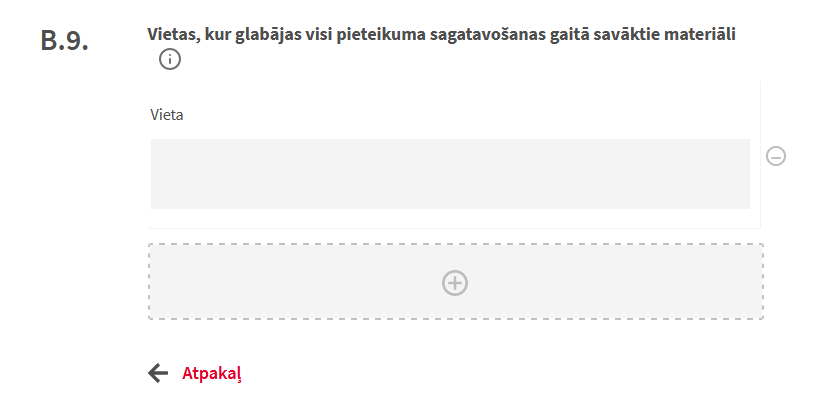Show the tooltip for the materials storage question
The image size is (818, 410).
170,60
